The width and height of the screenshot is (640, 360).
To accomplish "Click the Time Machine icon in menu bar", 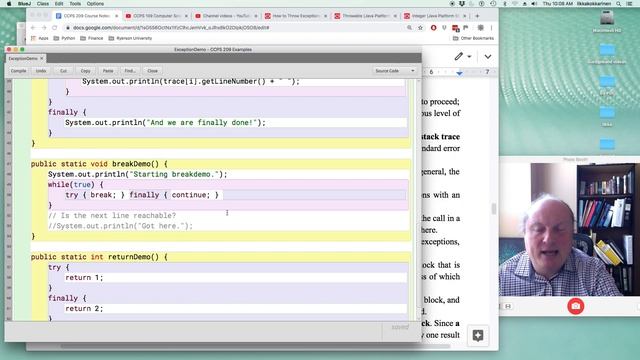I will pyautogui.click(x=493, y=4).
